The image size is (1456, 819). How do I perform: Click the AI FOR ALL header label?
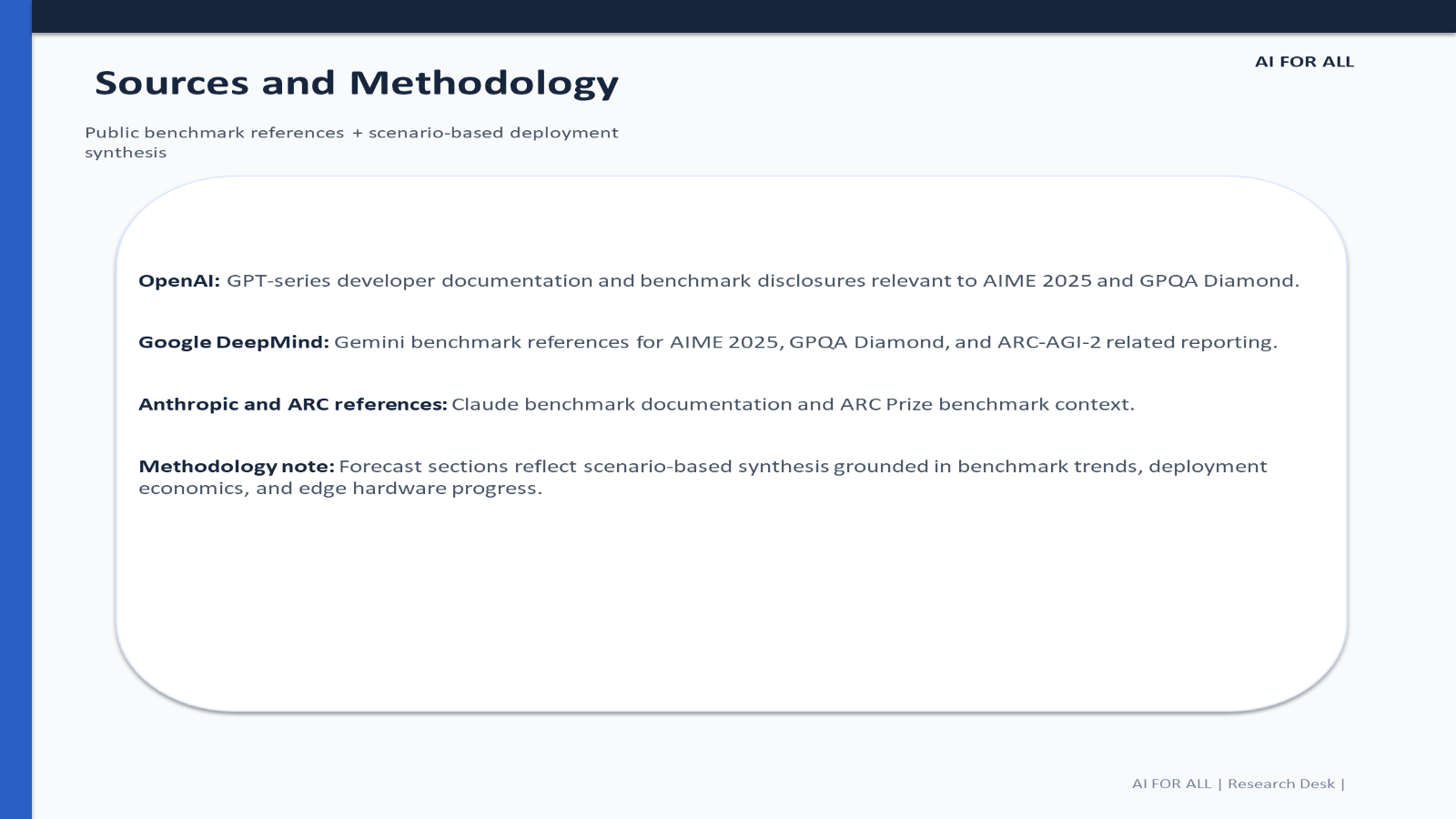click(x=1304, y=62)
